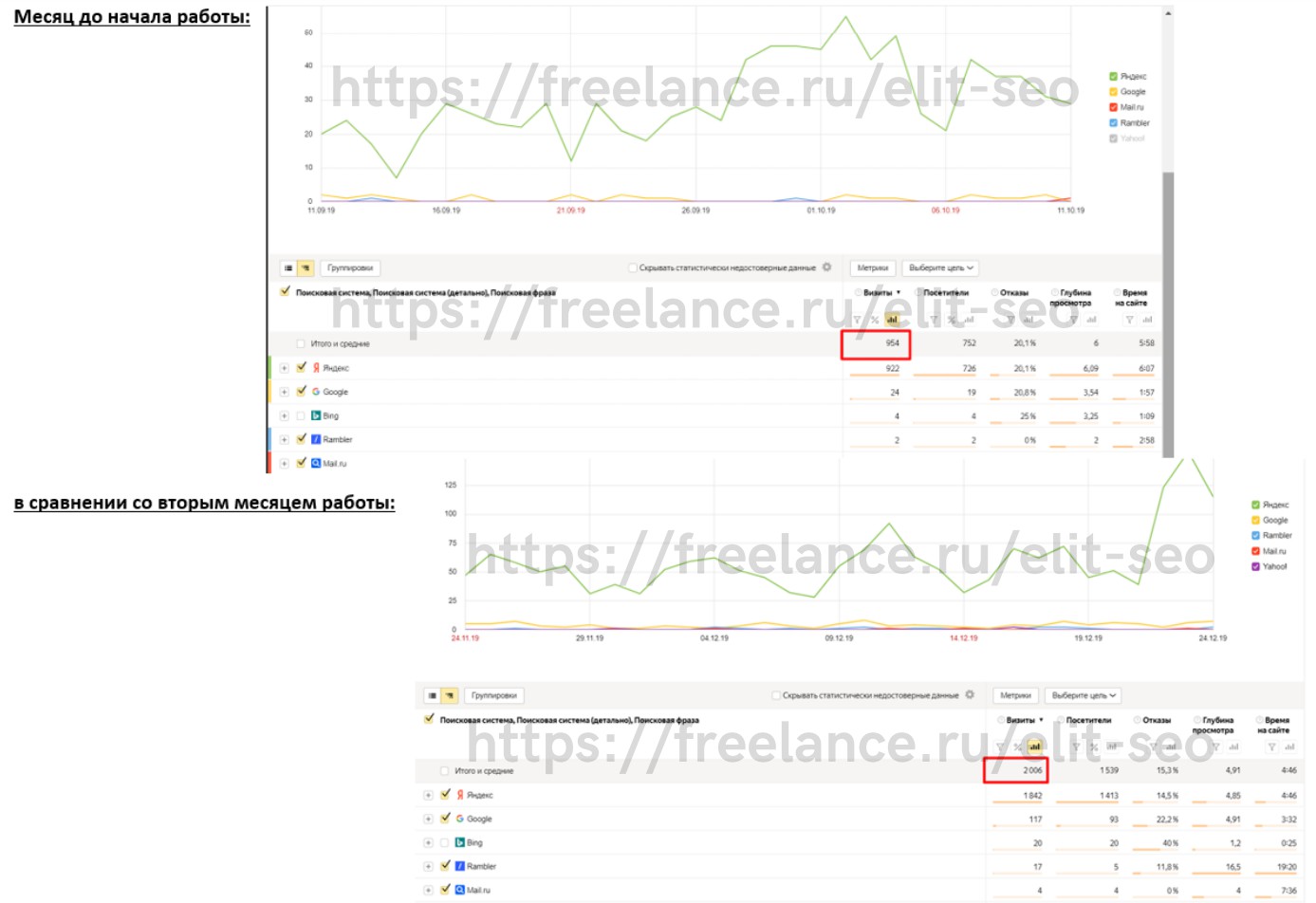Sort by Глубина просмотра column in lower table
Screen dimensions: 1316x903
click(x=1213, y=726)
